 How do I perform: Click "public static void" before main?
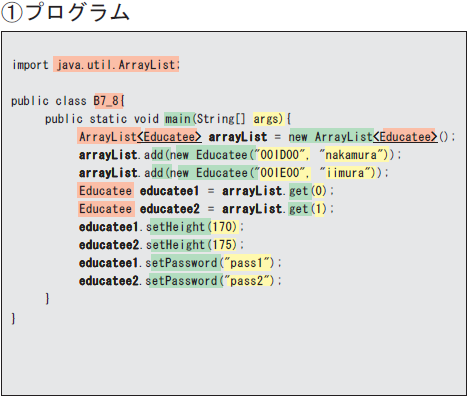click(102, 119)
